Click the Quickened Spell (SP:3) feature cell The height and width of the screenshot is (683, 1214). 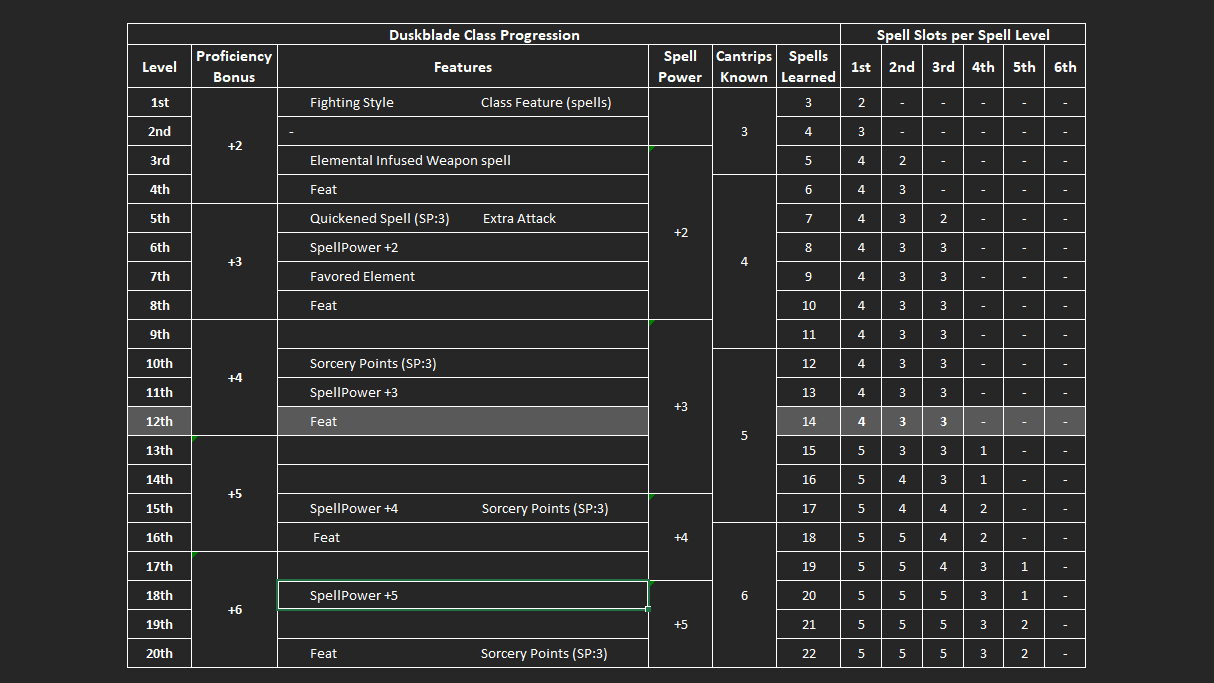click(x=380, y=219)
